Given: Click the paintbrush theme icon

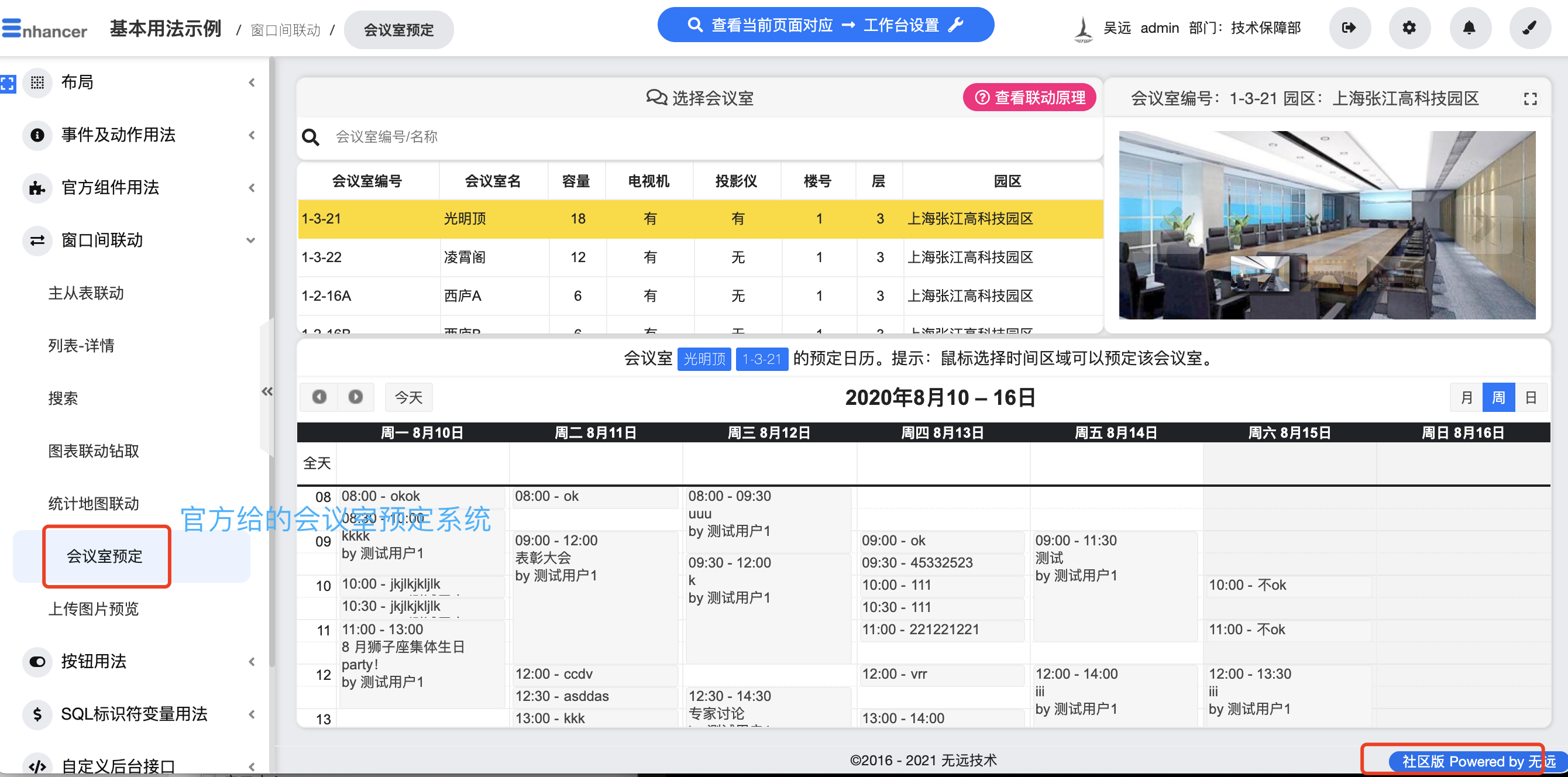Looking at the screenshot, I should (x=1529, y=27).
